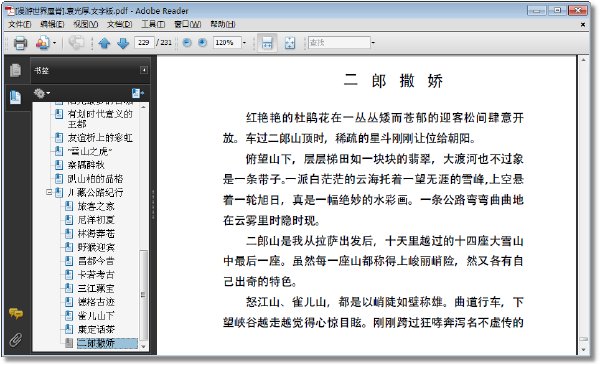Screen dimensions: 600x366
Task: Select the 旅客之家 bookmark
Action: tap(96, 206)
